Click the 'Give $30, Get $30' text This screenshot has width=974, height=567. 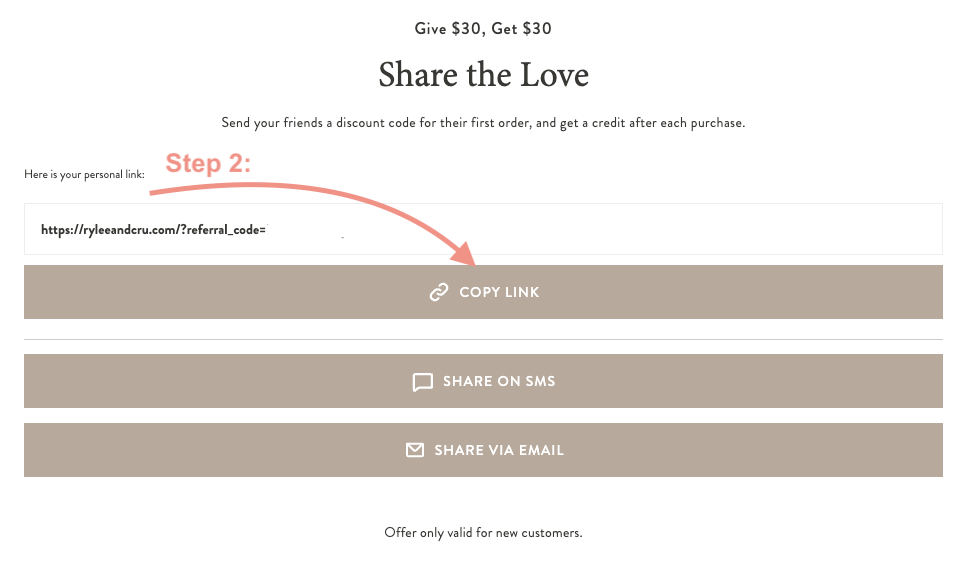point(483,29)
